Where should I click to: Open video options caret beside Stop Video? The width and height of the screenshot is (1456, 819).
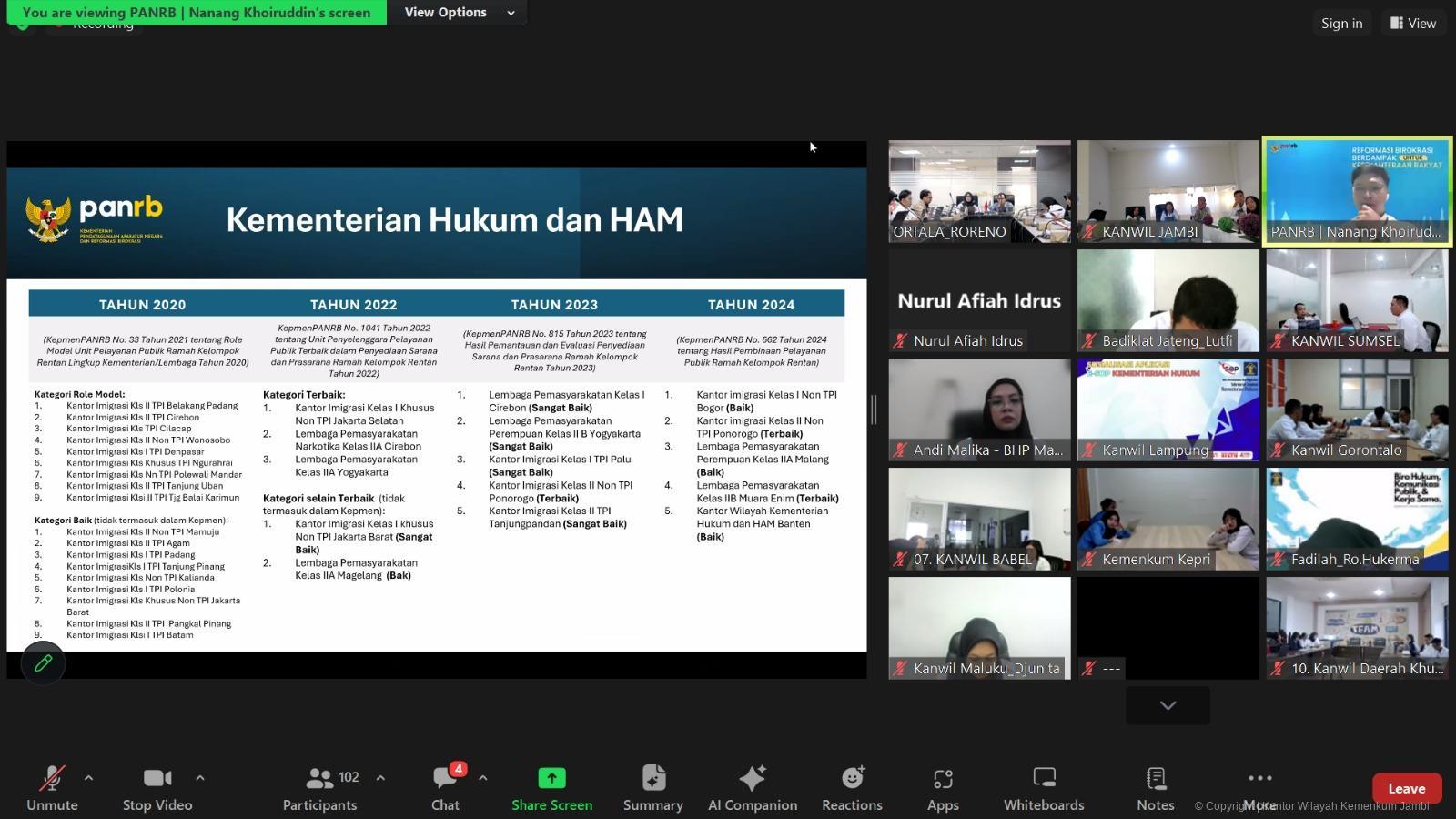tap(200, 778)
